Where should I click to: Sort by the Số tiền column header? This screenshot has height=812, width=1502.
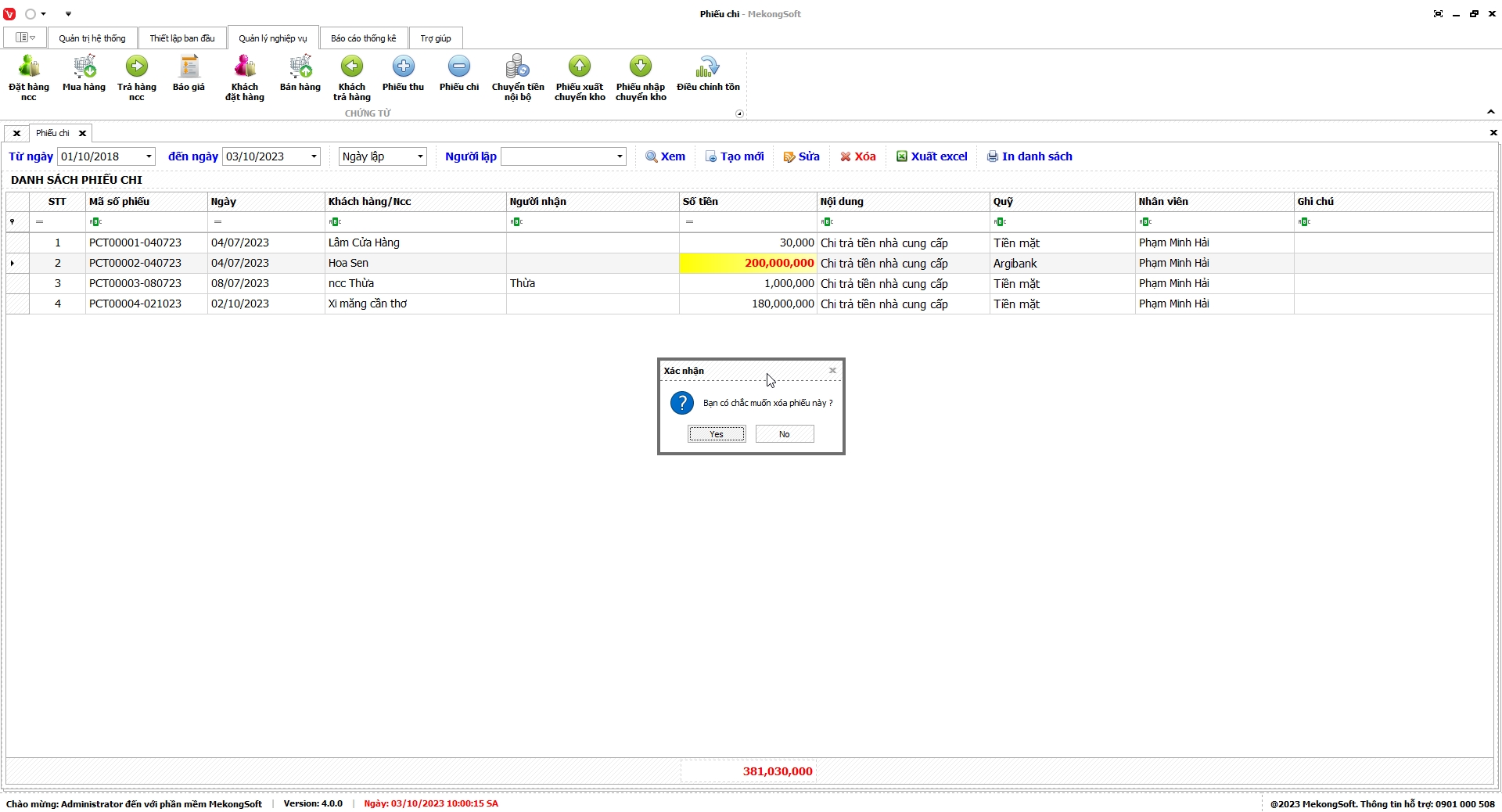[x=748, y=202]
